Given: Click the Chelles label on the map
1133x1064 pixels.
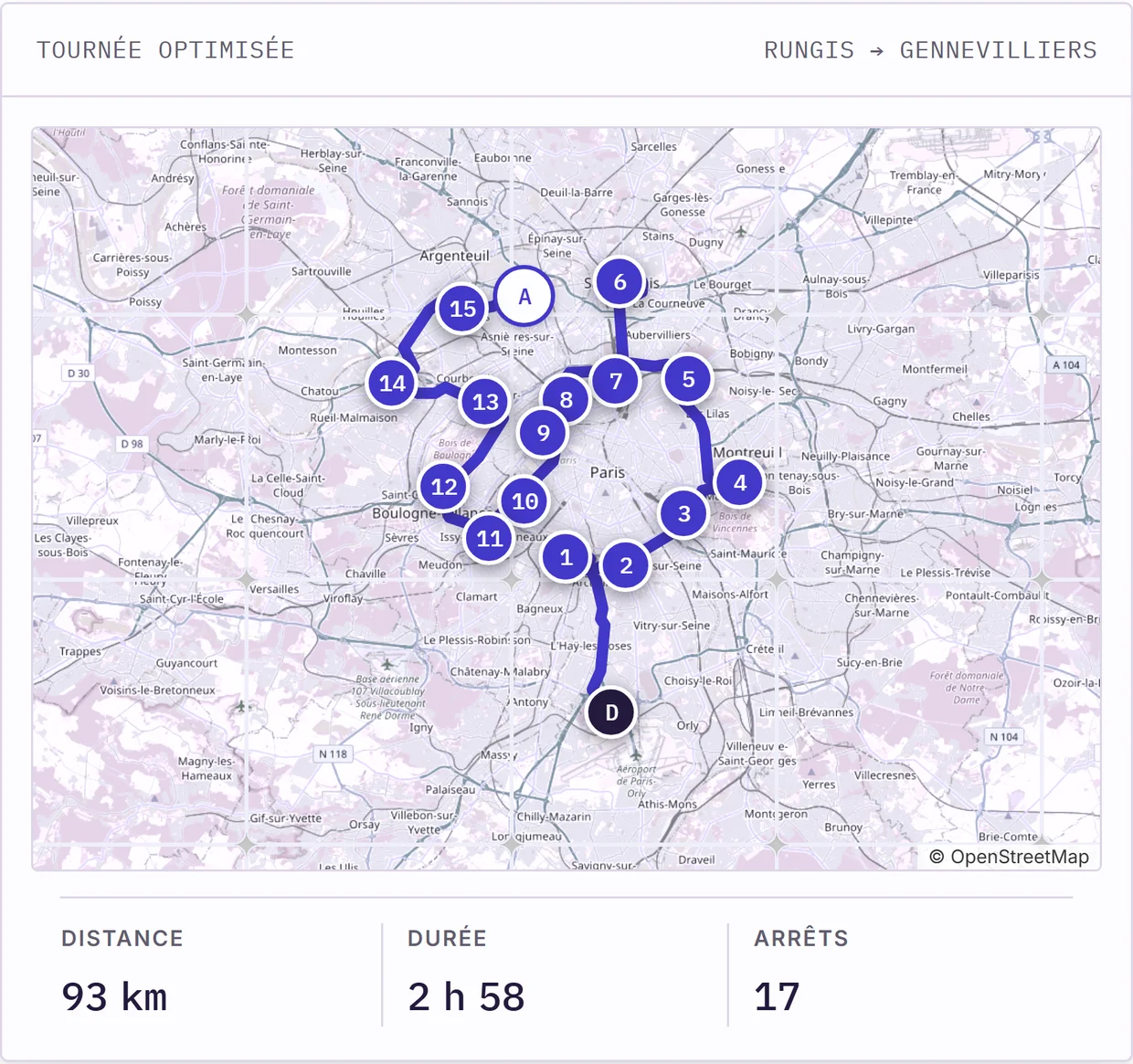Looking at the screenshot, I should (x=971, y=416).
